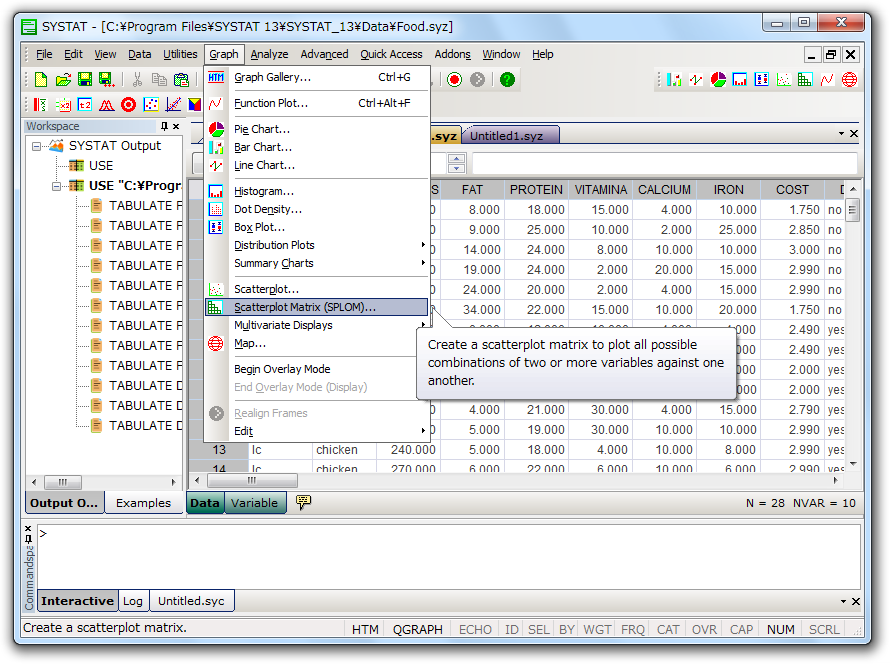
Task: Choose Begin Overlay Mode menu item
Action: point(316,369)
